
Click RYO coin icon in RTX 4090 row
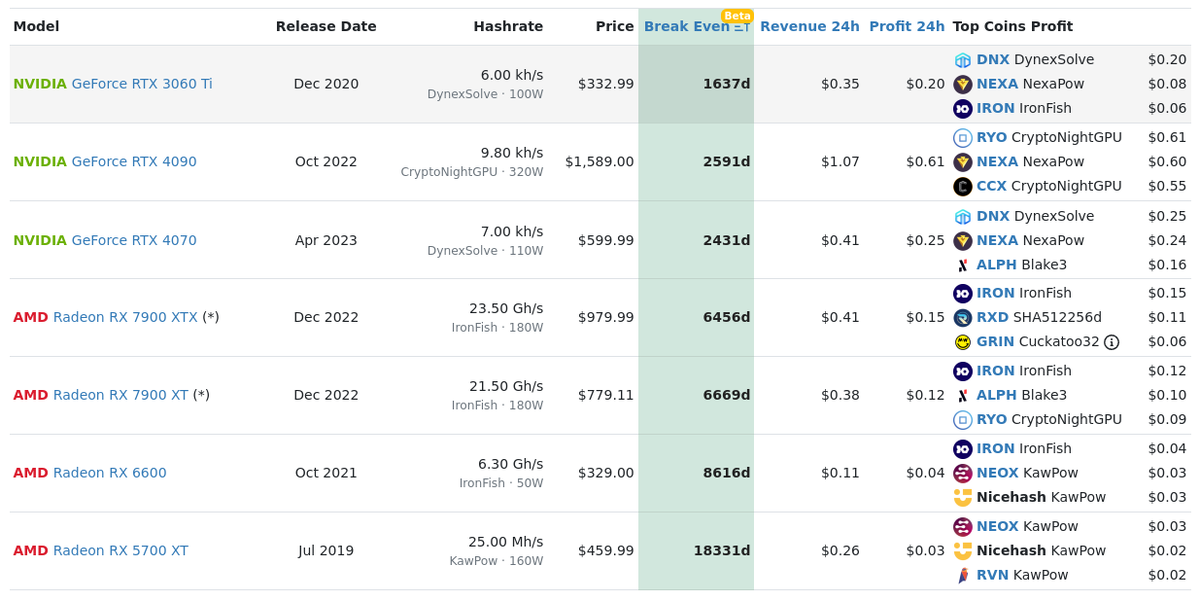(x=963, y=137)
